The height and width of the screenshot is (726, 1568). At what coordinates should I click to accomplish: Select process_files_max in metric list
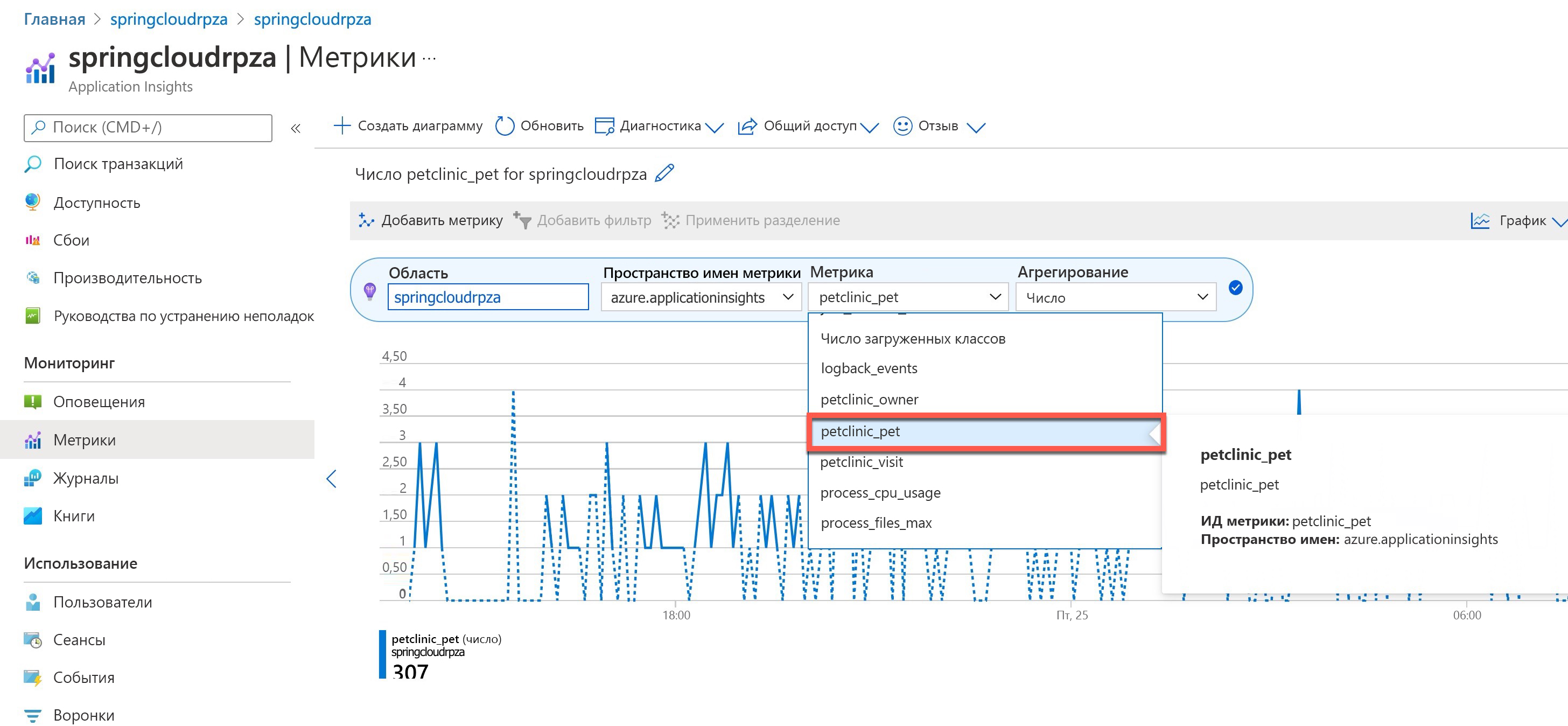(985, 523)
